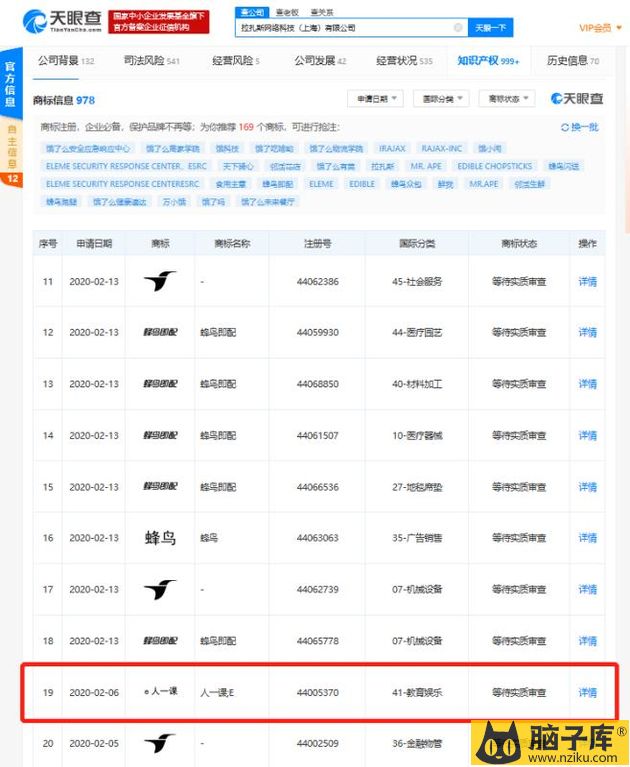Open 详情 for row 12 trademark

(x=587, y=333)
